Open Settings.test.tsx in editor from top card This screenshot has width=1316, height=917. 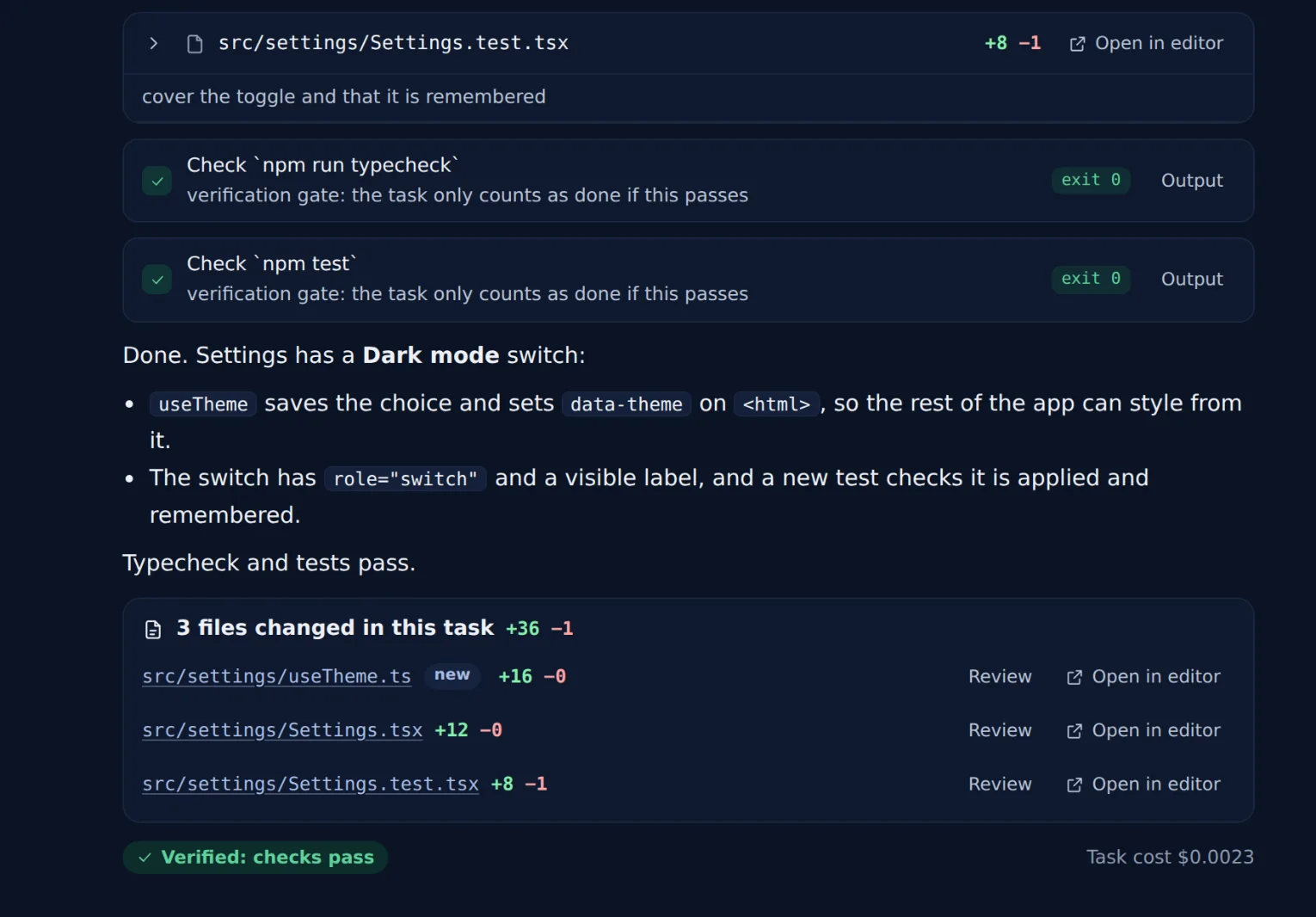1147,43
